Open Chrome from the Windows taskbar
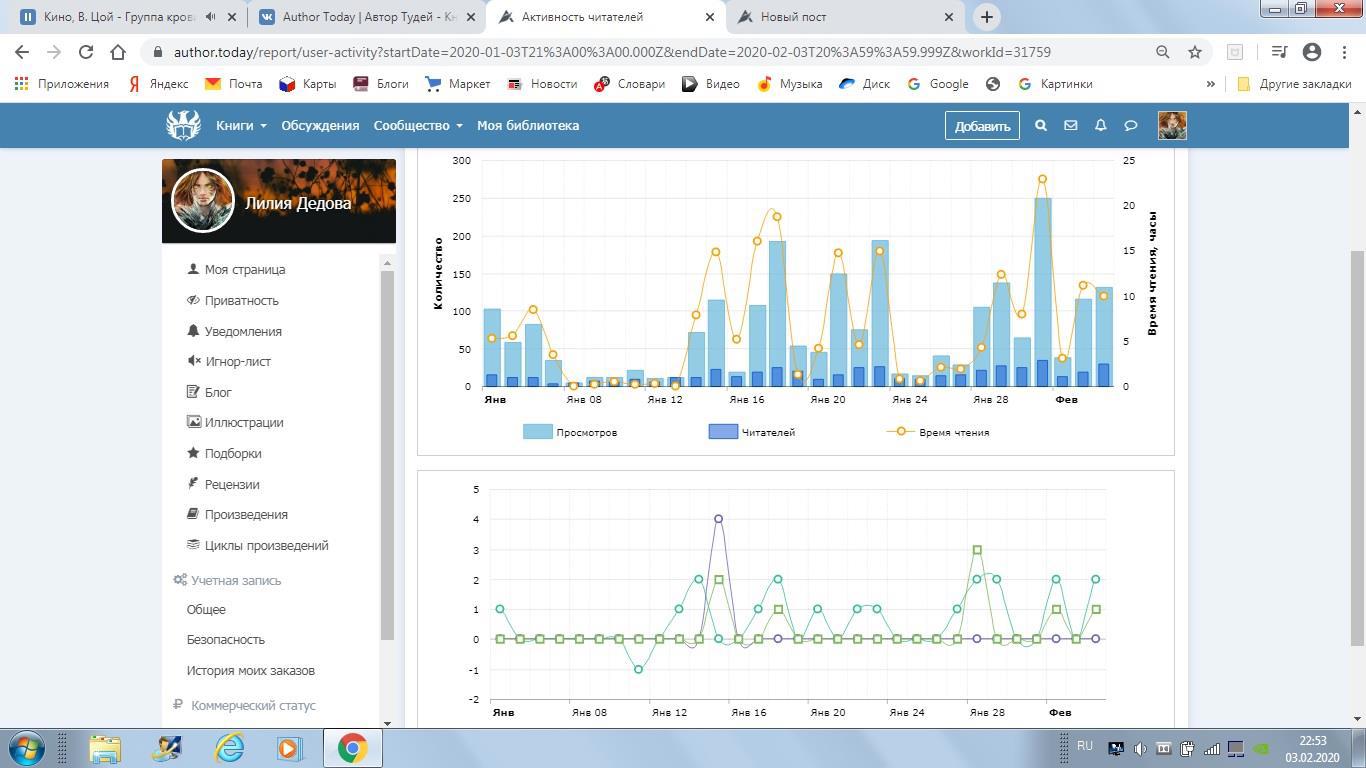 351,748
